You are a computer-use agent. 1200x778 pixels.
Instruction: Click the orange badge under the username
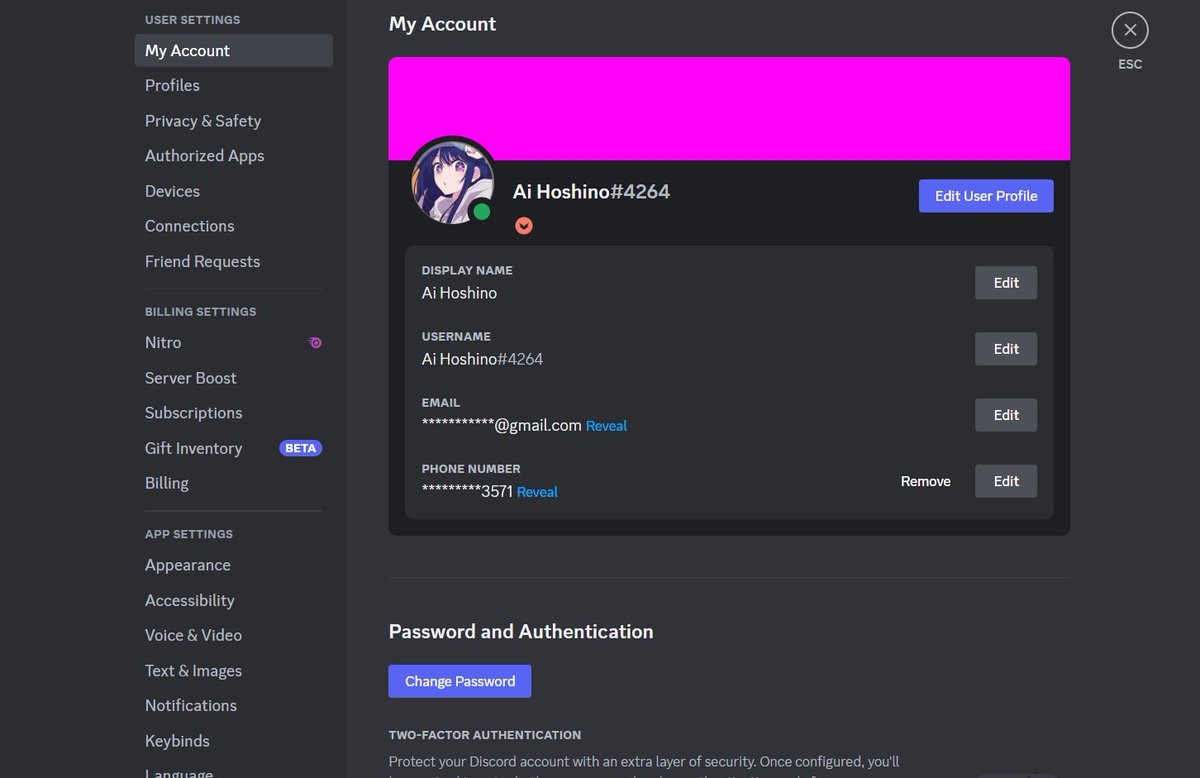click(524, 226)
